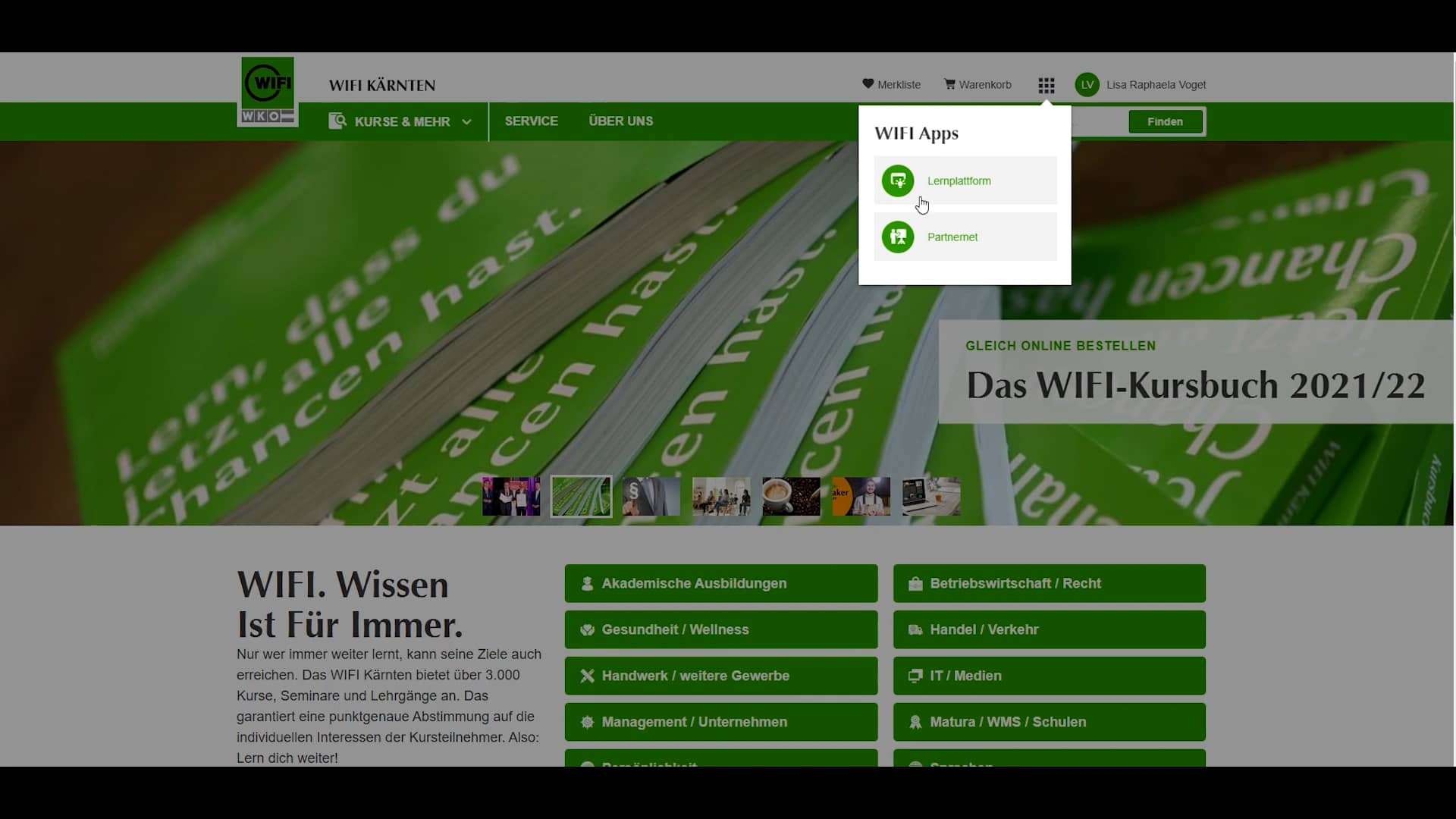Click the WIFI Kärnten site title
1456x819 pixels.
click(x=382, y=86)
